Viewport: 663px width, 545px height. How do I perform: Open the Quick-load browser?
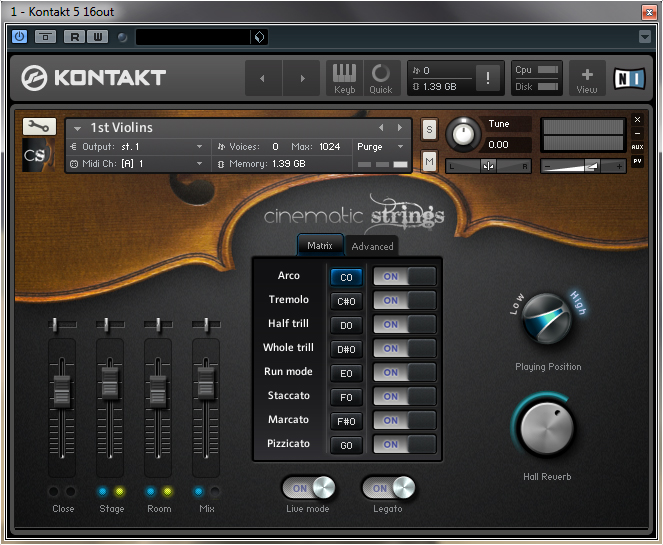[381, 78]
